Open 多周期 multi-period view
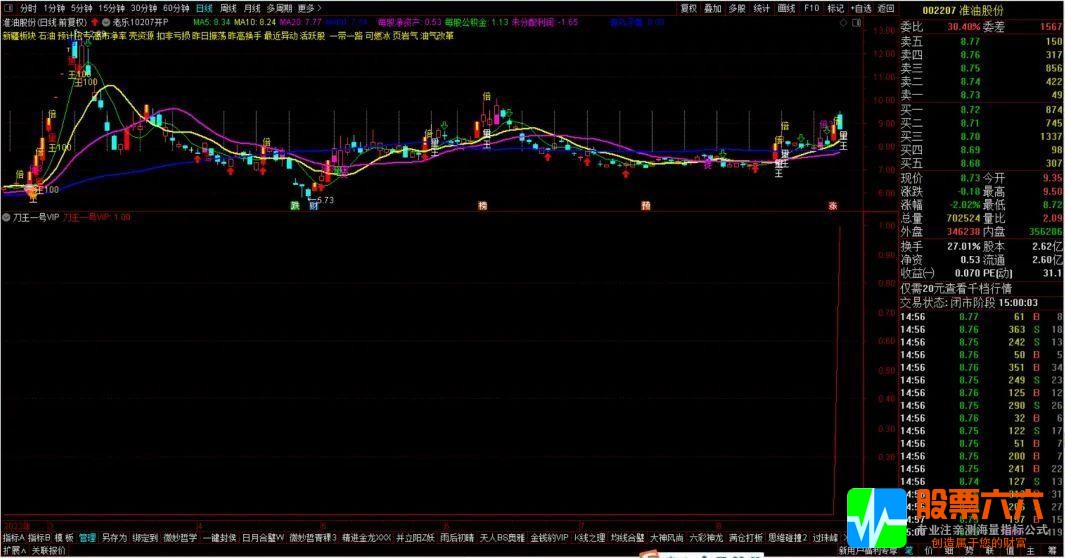The height and width of the screenshot is (558, 1065). 278,9
